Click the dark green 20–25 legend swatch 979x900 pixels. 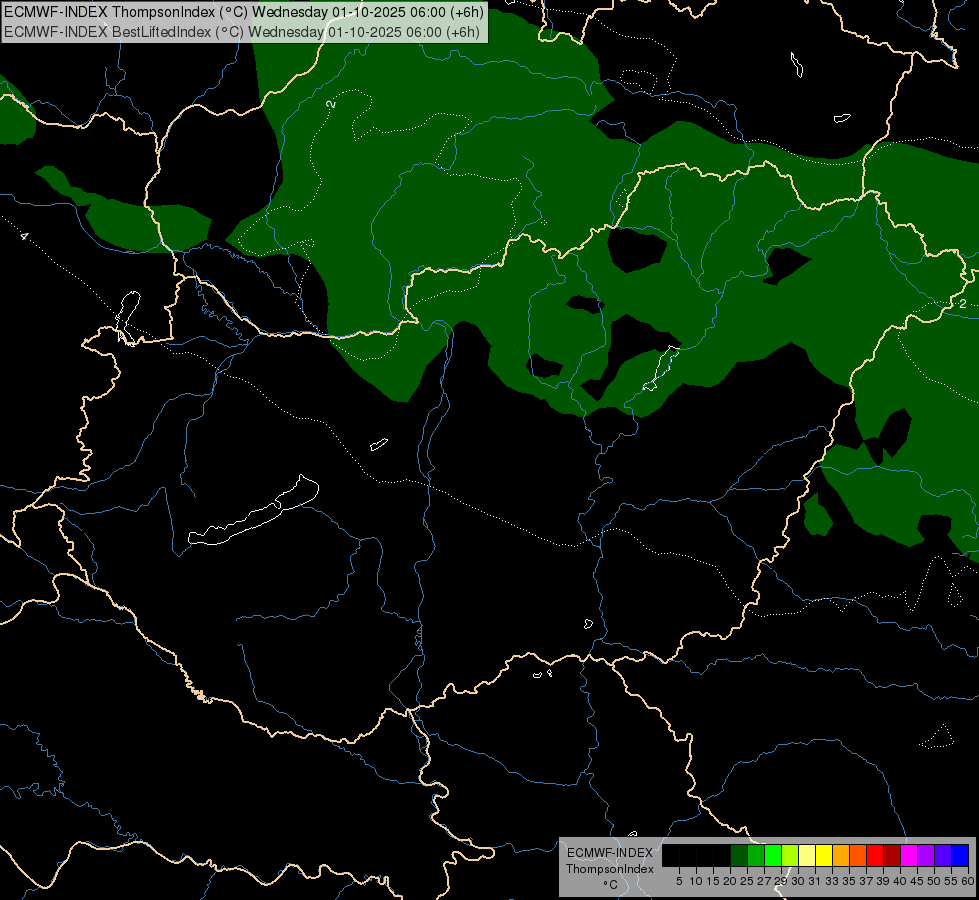[x=739, y=855]
